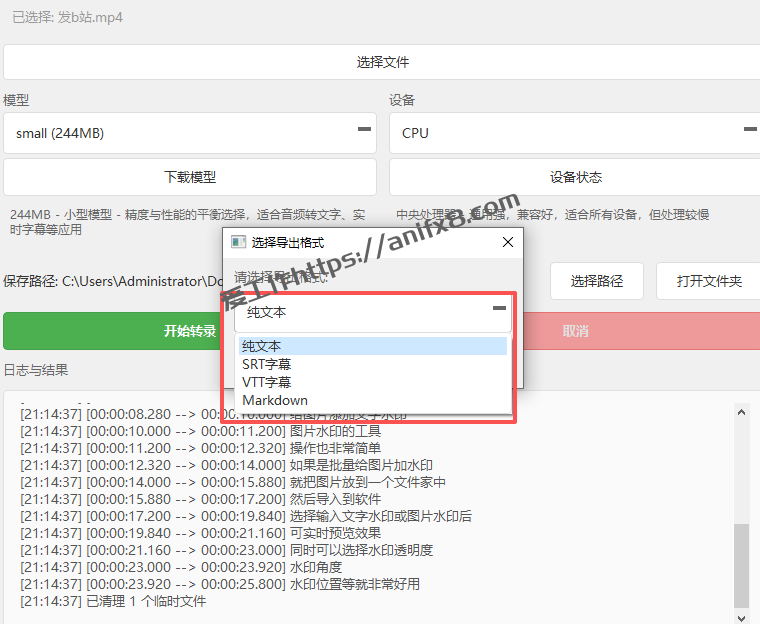Select 纯文本 in the format list

click(x=373, y=346)
